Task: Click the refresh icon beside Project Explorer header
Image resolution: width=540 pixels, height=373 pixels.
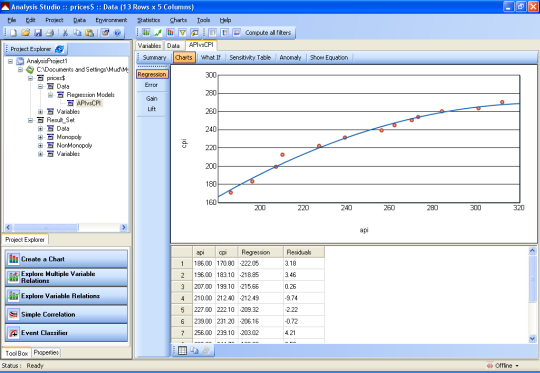Action: (60, 49)
